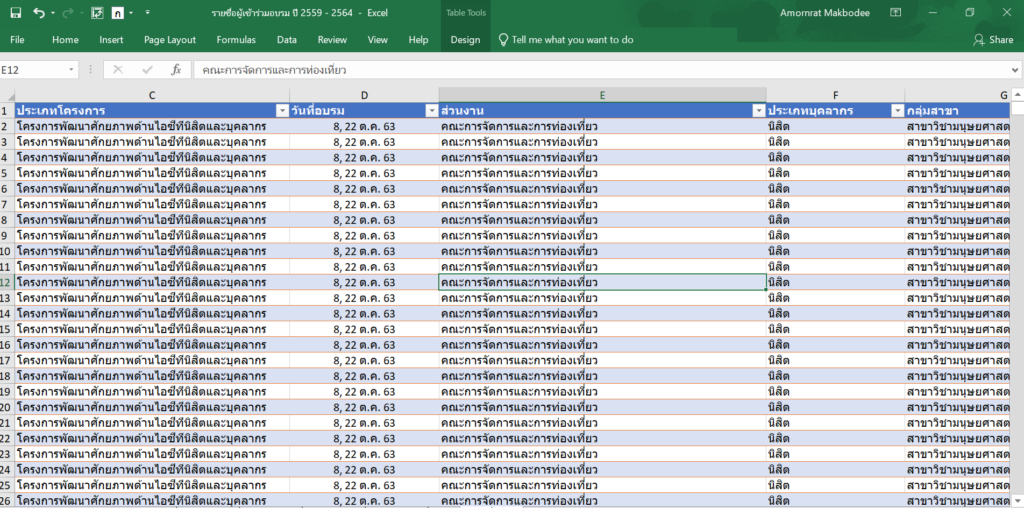Expand the Name Box dropdown arrow
Image resolution: width=1024 pixels, height=508 pixels.
pyautogui.click(x=71, y=70)
